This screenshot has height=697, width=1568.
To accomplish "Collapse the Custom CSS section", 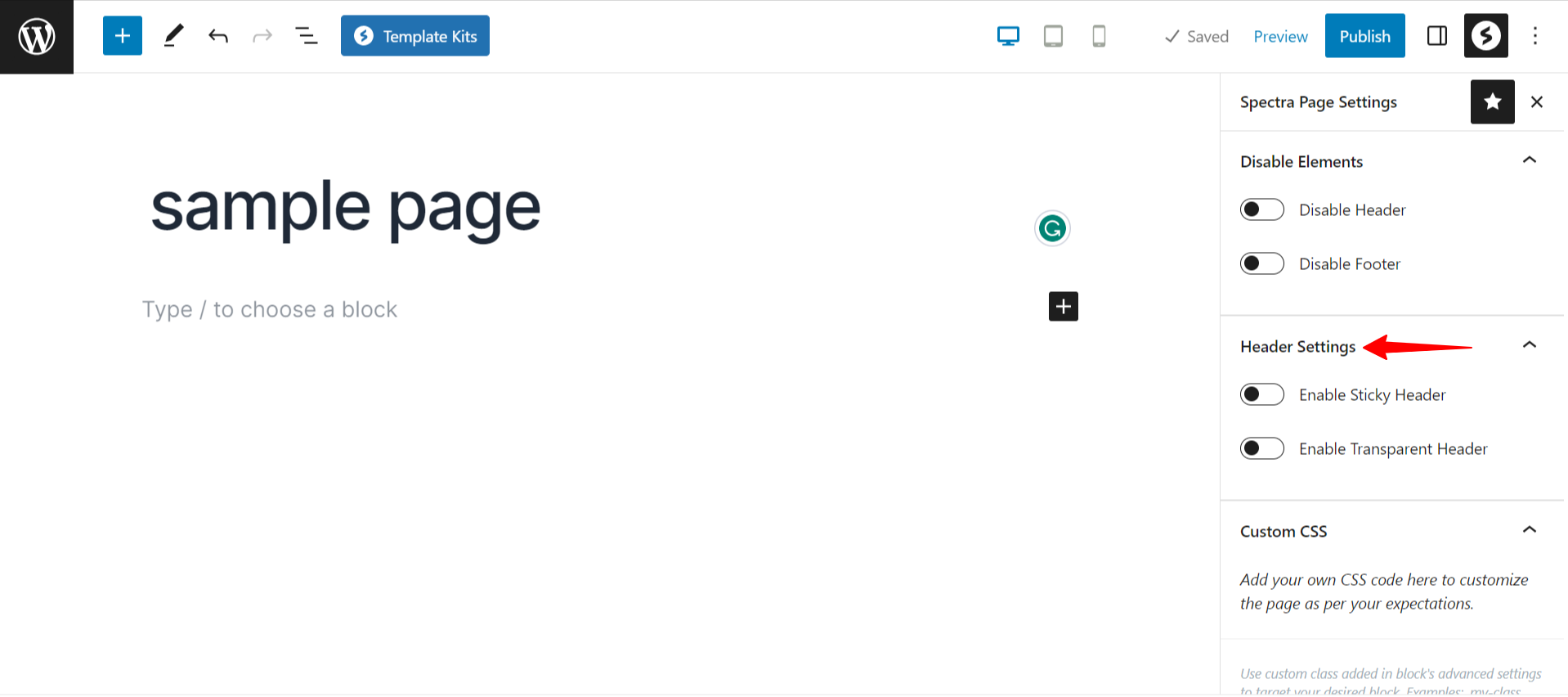I will [x=1529, y=530].
